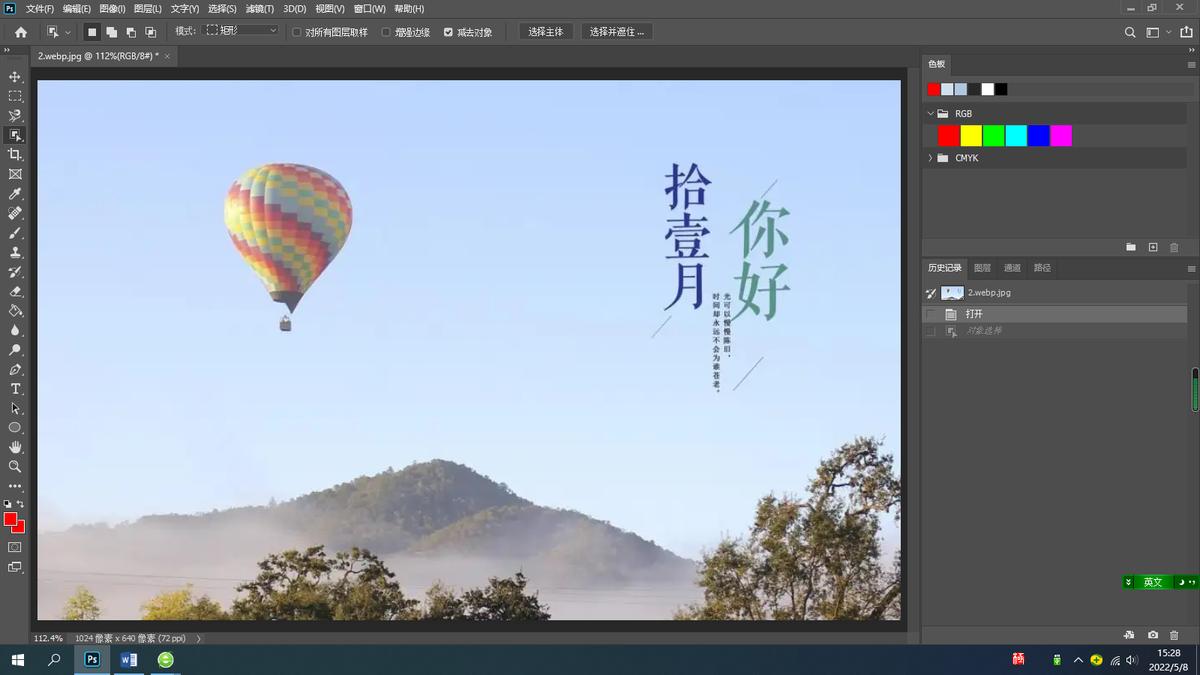Enable sampling all layers checkbox

tap(297, 31)
